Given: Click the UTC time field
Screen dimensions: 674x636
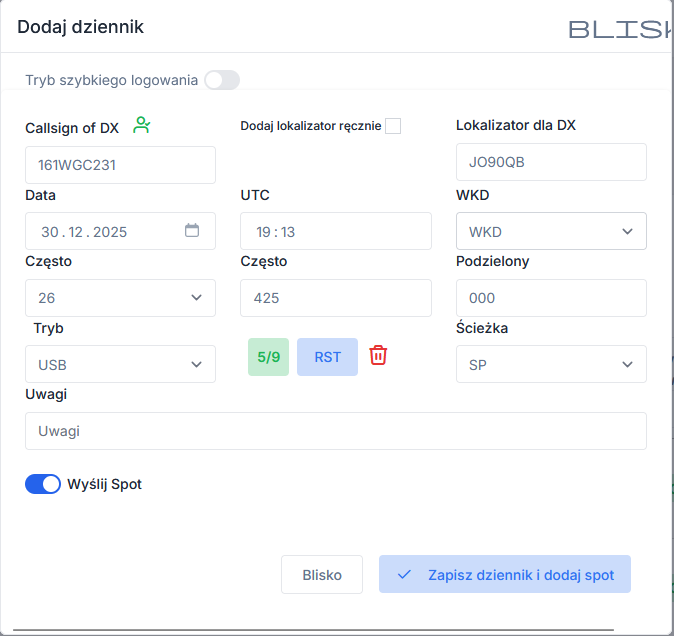Looking at the screenshot, I should tap(336, 231).
